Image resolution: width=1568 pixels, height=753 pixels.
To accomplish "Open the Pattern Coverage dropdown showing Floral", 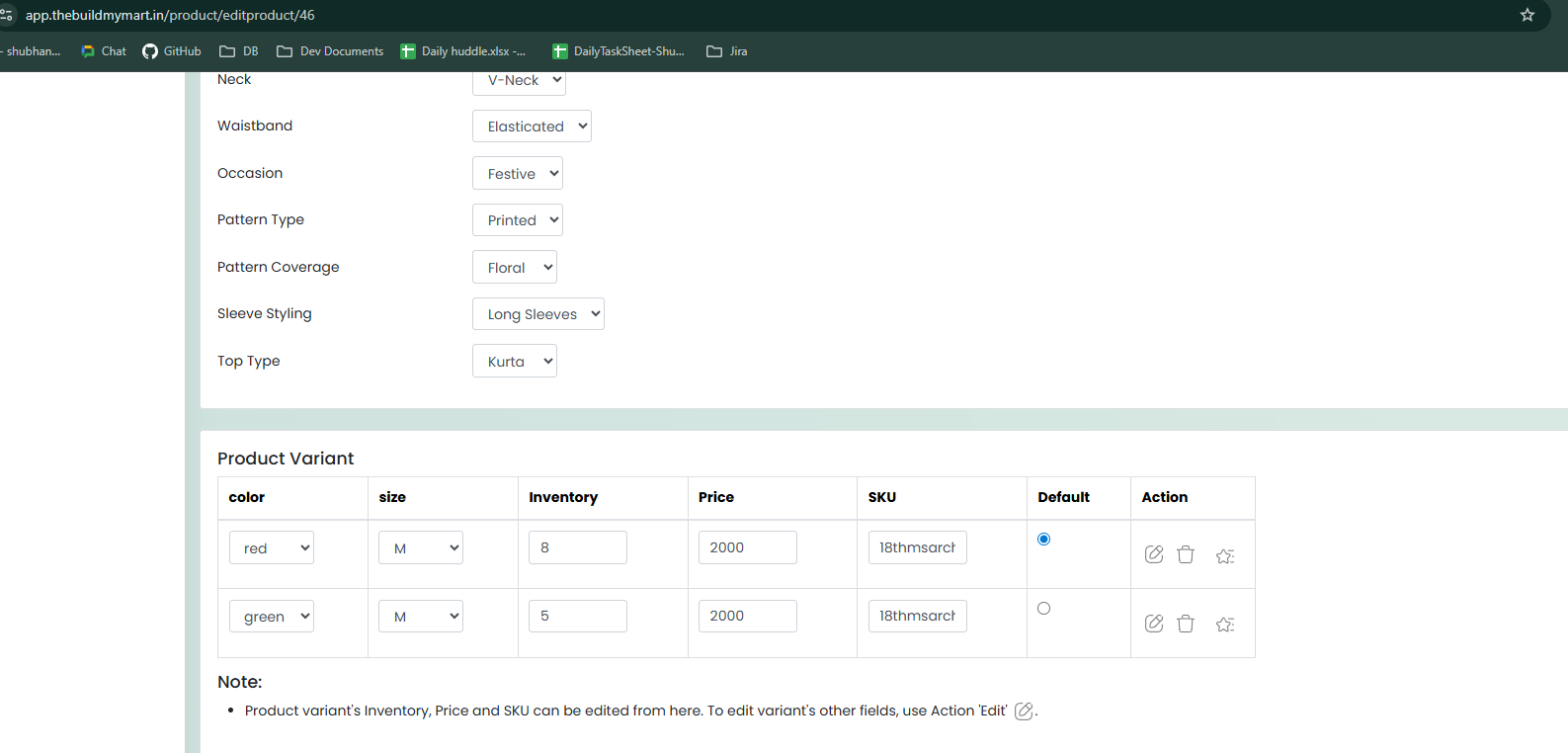I will pos(515,268).
